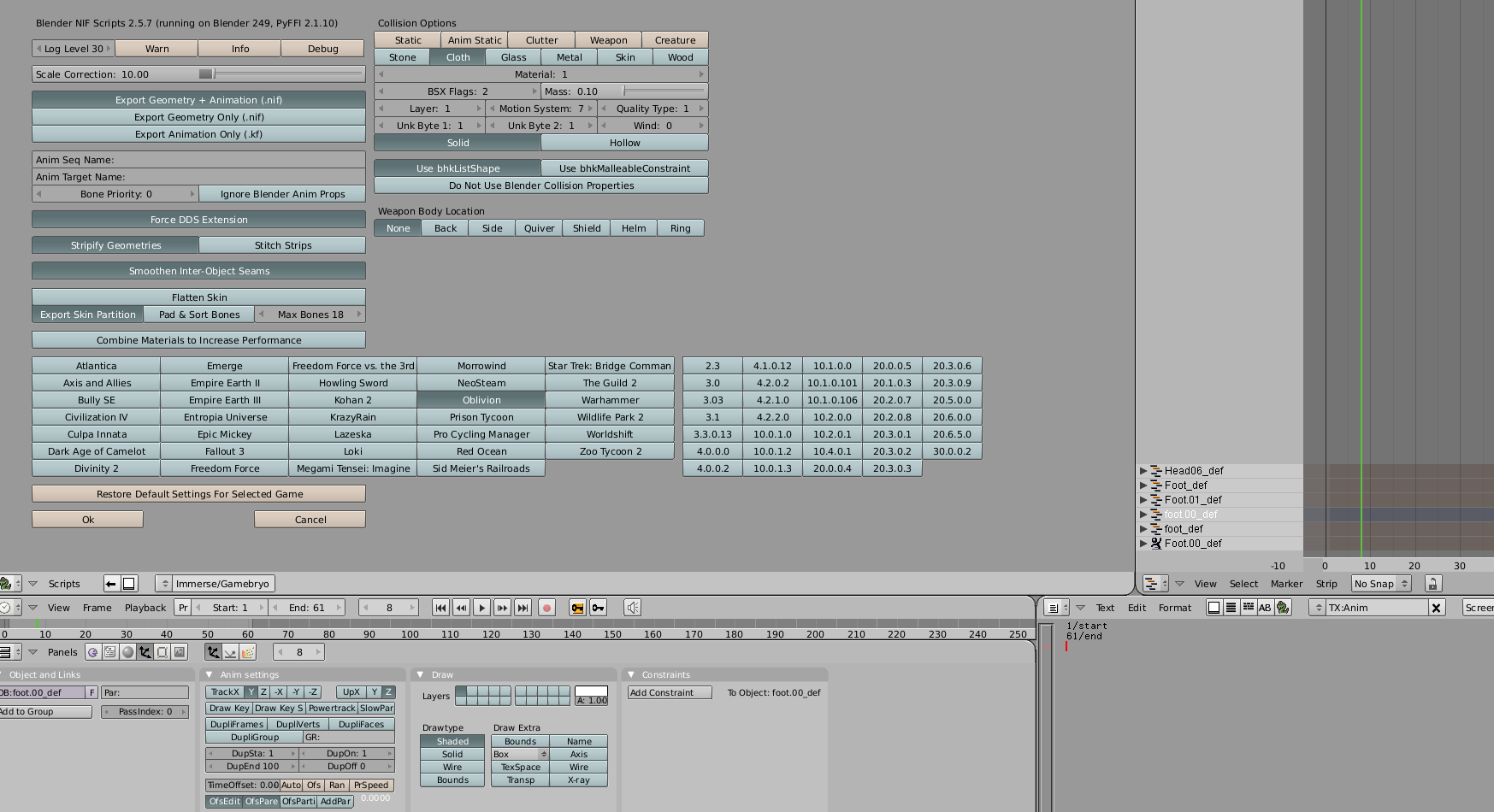Toggle Stripify Geometries option
Screen dimensions: 1494x812
tap(115, 245)
